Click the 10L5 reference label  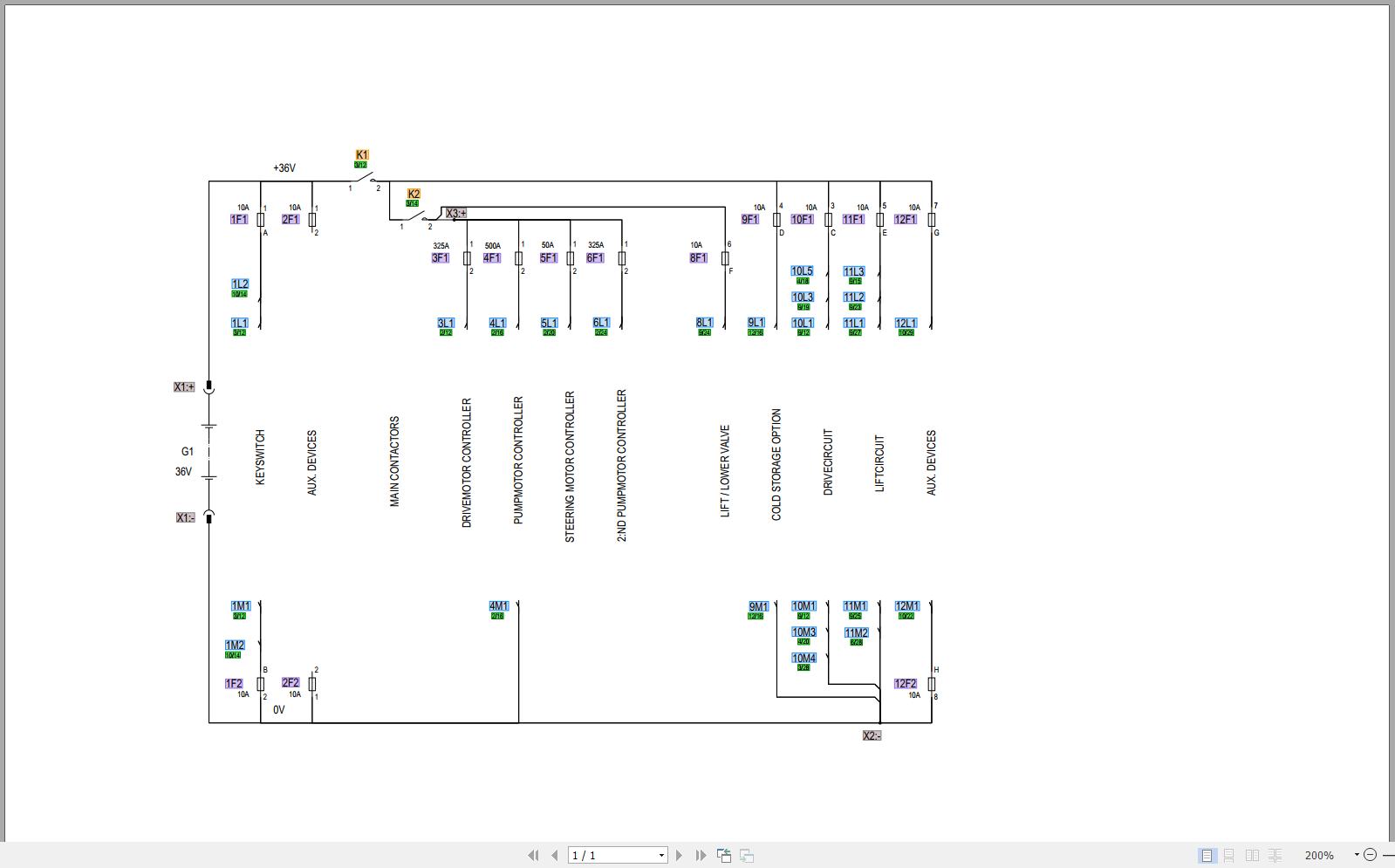click(x=803, y=272)
